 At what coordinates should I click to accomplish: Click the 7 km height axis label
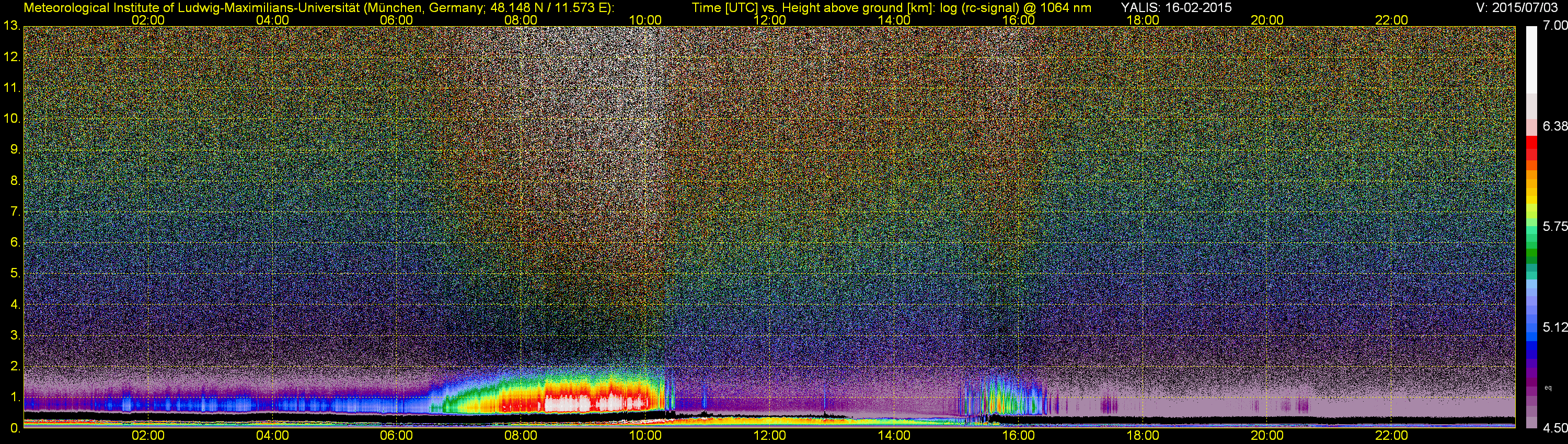[15, 212]
